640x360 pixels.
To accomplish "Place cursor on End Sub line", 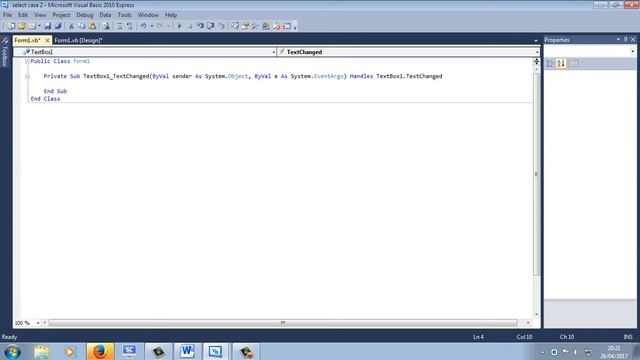I will tap(55, 91).
